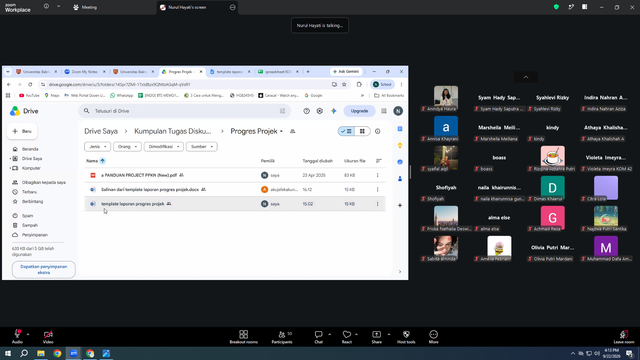Open the Windows Start menu

click(x=8, y=353)
